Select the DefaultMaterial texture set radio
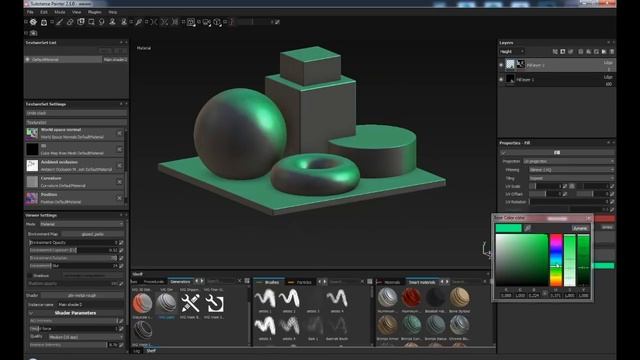 28,60
